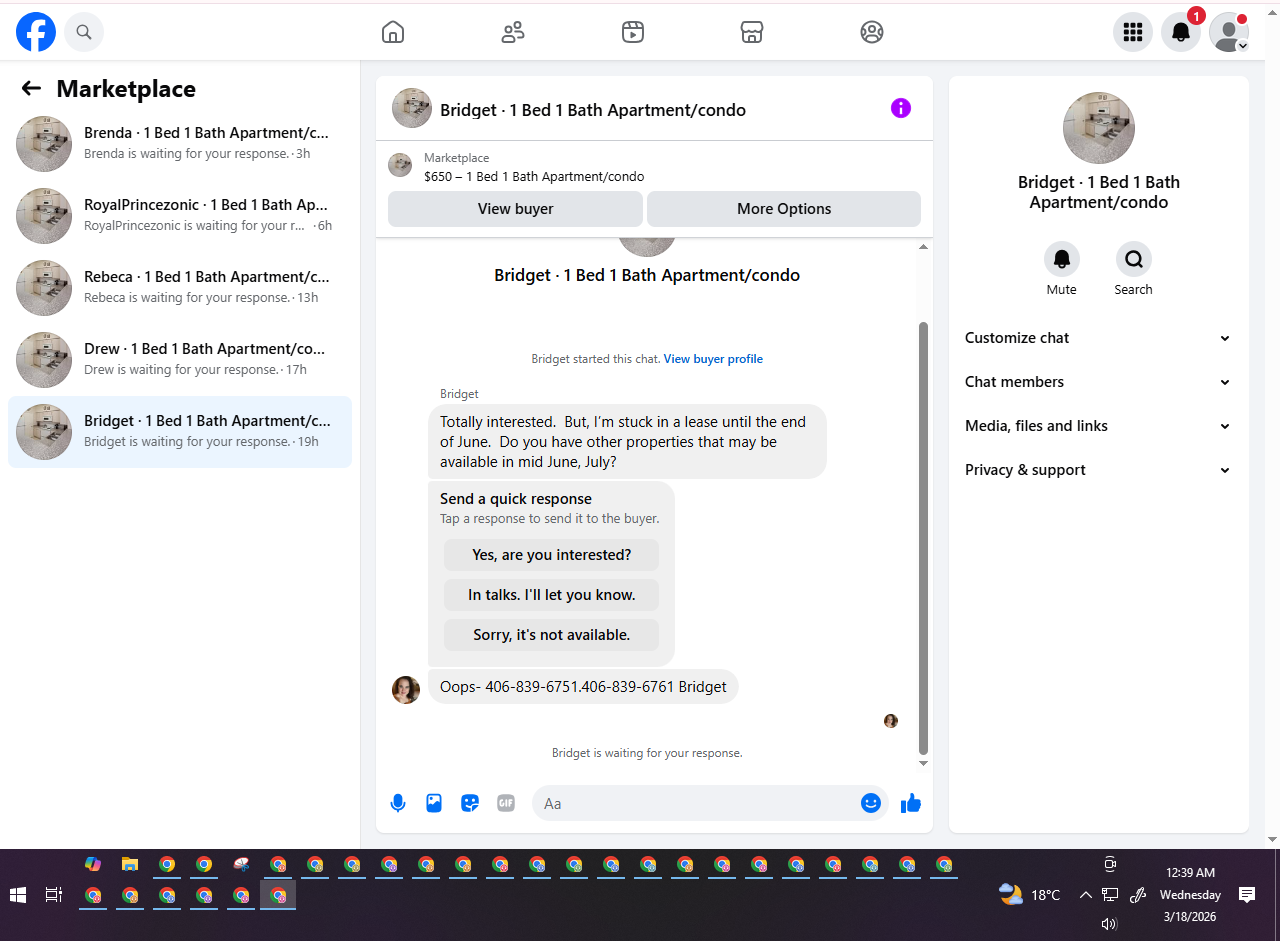This screenshot has width=1280, height=941.
Task: Open the Groups icon in top navigation
Action: pos(872,33)
